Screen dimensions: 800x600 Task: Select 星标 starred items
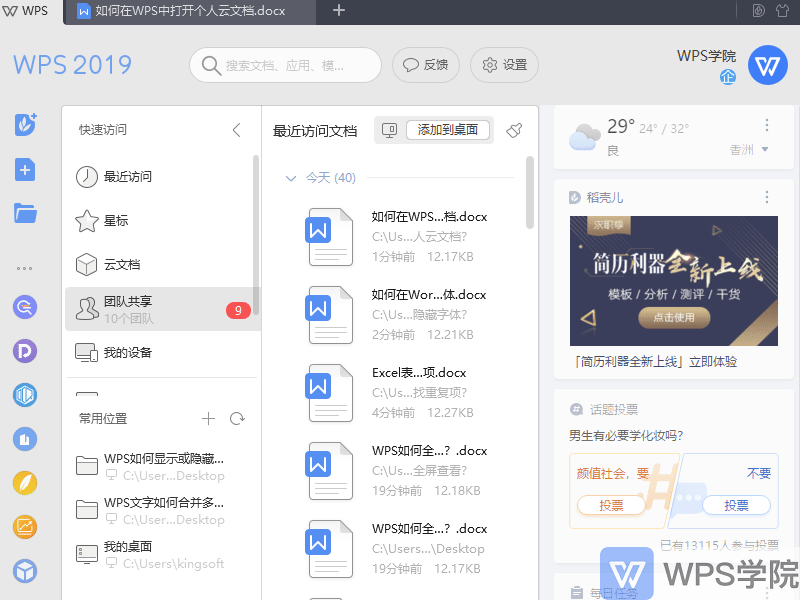click(x=158, y=221)
